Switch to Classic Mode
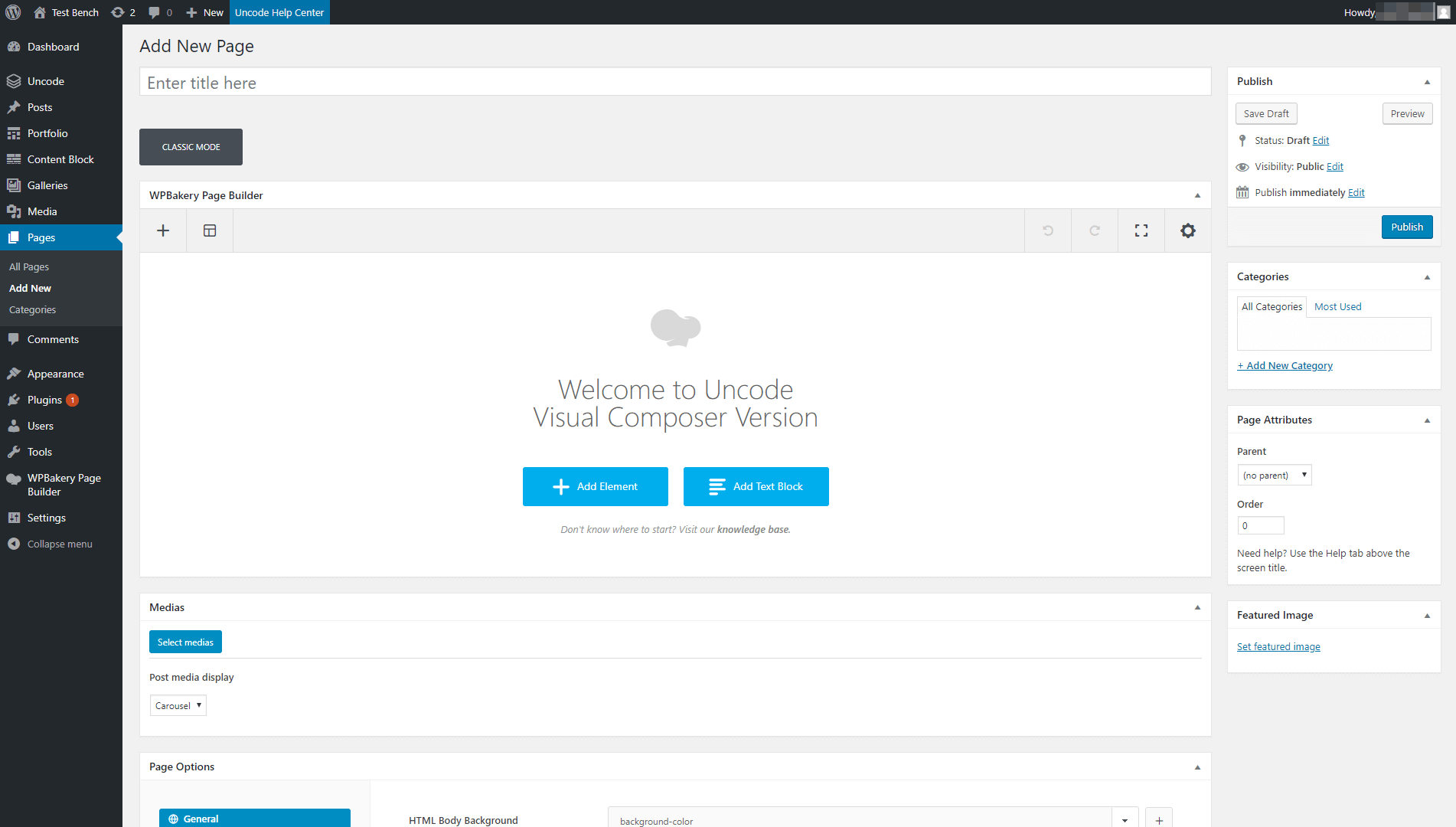 (x=191, y=147)
